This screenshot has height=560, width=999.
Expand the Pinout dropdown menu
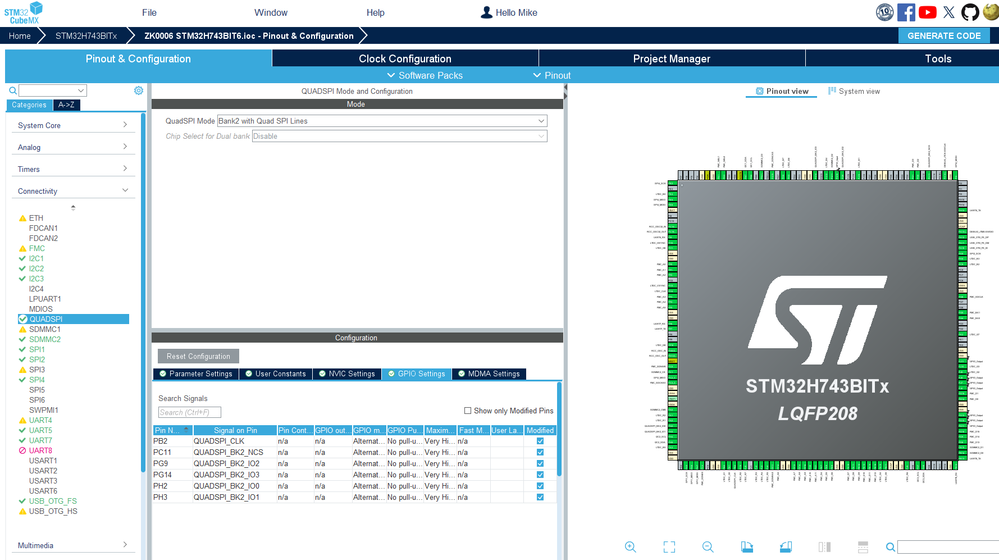tap(552, 75)
